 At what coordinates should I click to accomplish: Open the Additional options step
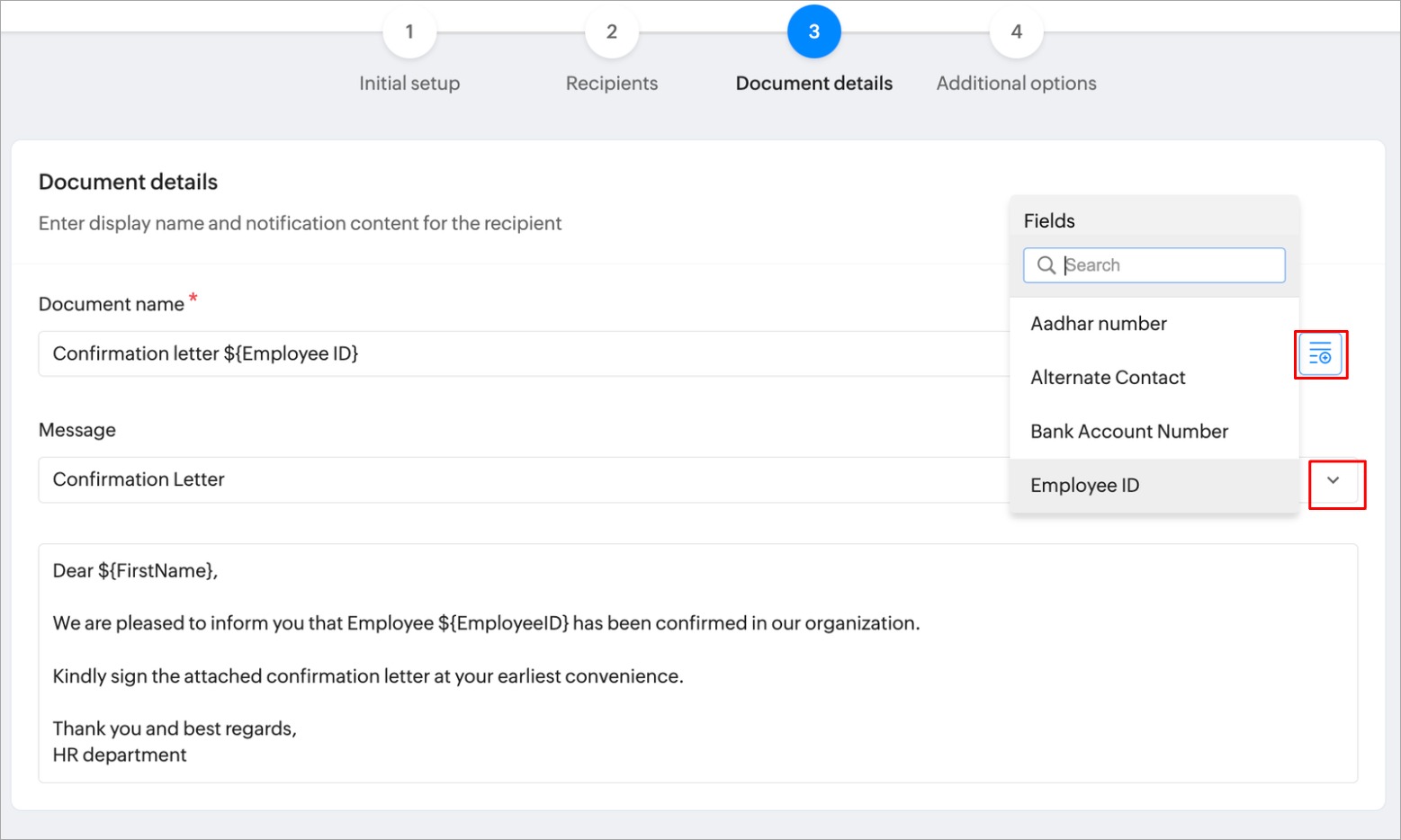1016,84
